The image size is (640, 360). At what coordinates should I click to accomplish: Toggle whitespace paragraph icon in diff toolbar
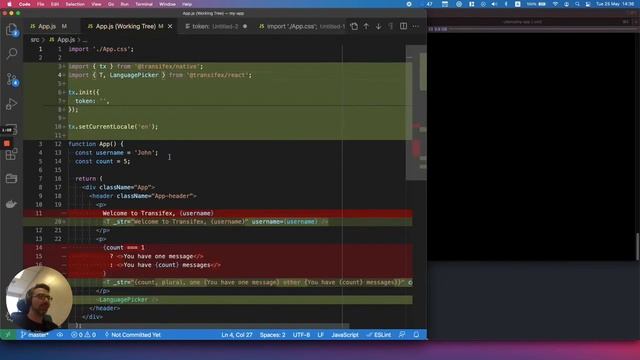[391, 26]
